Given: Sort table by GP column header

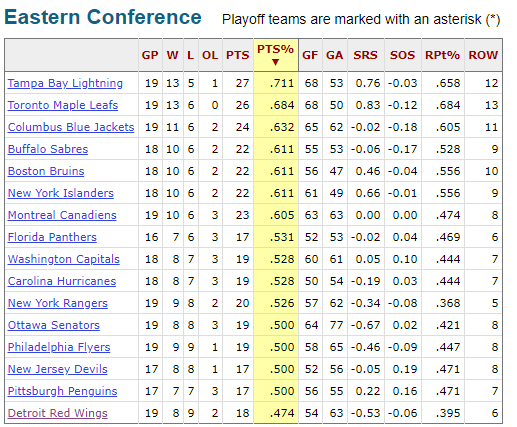Looking at the screenshot, I should [150, 55].
